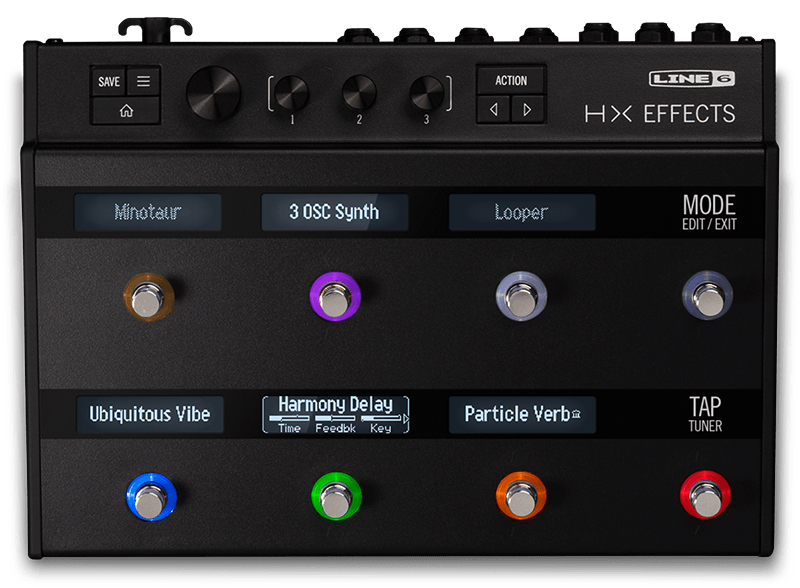Image resolution: width=800 pixels, height=588 pixels.
Task: Toggle the blue Ubiquitous Vibe footswitch
Action: click(x=152, y=497)
